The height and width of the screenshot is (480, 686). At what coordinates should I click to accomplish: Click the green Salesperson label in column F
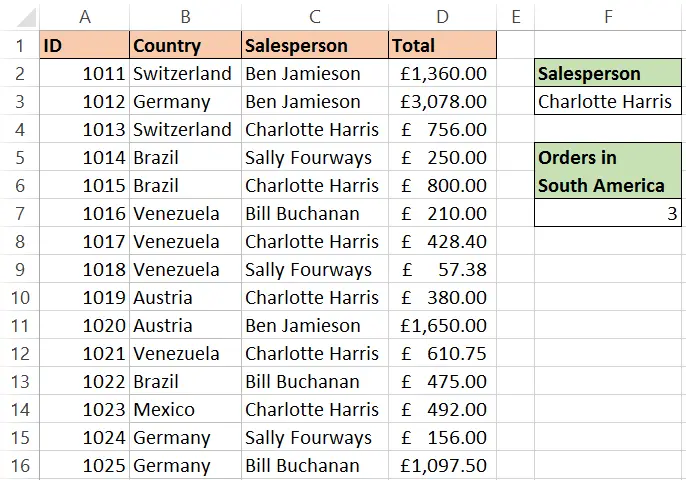[608, 73]
